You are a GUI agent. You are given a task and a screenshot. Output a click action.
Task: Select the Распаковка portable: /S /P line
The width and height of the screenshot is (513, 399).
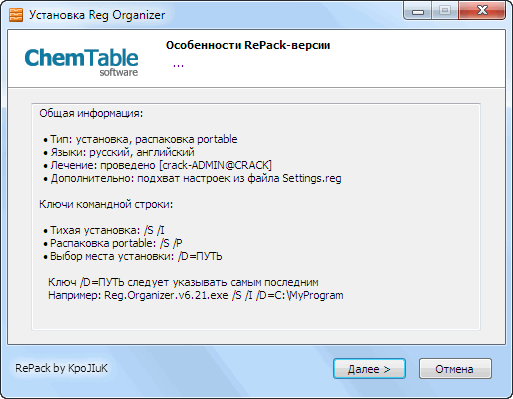pyautogui.click(x=113, y=243)
